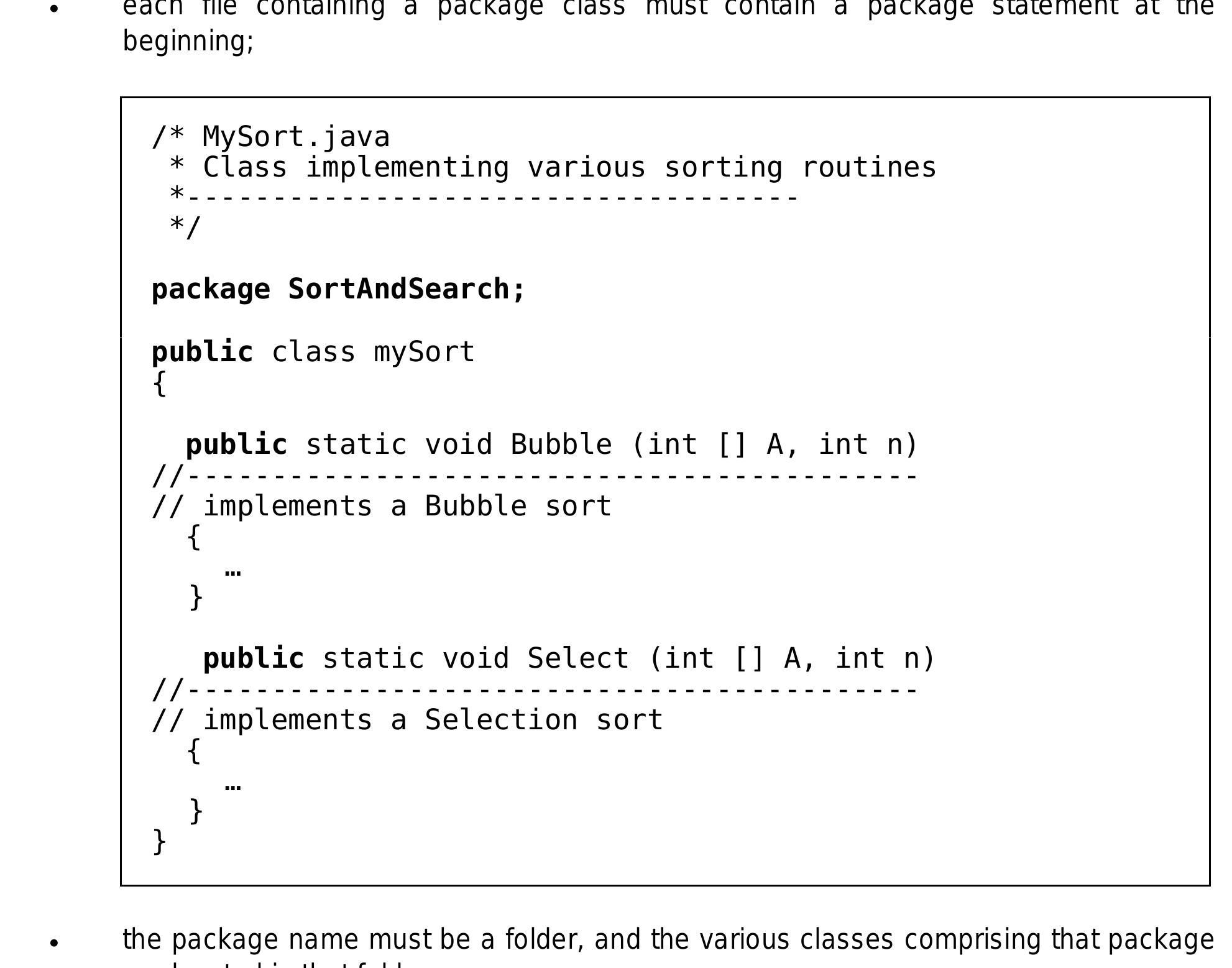Screen dimensions: 1232x968
Task: Click the bold "public" in the Bubble signature
Action: 236,445
